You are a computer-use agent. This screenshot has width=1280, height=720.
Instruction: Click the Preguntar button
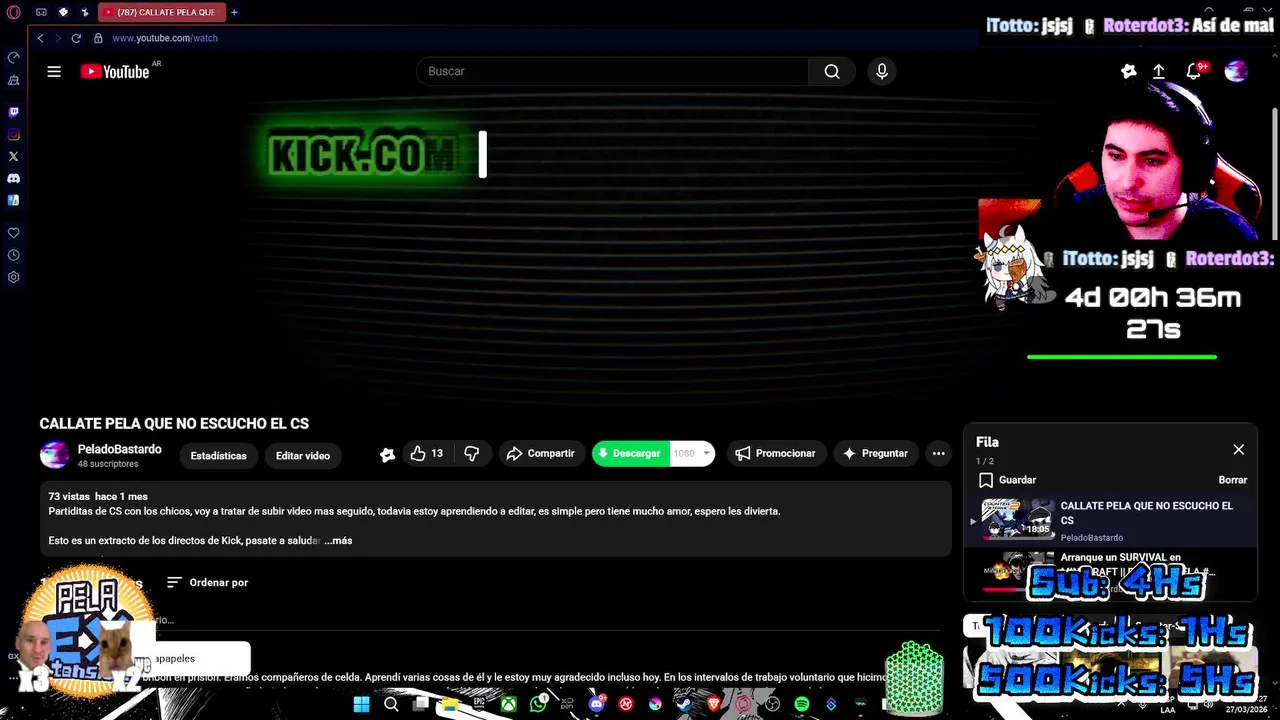pyautogui.click(x=876, y=454)
